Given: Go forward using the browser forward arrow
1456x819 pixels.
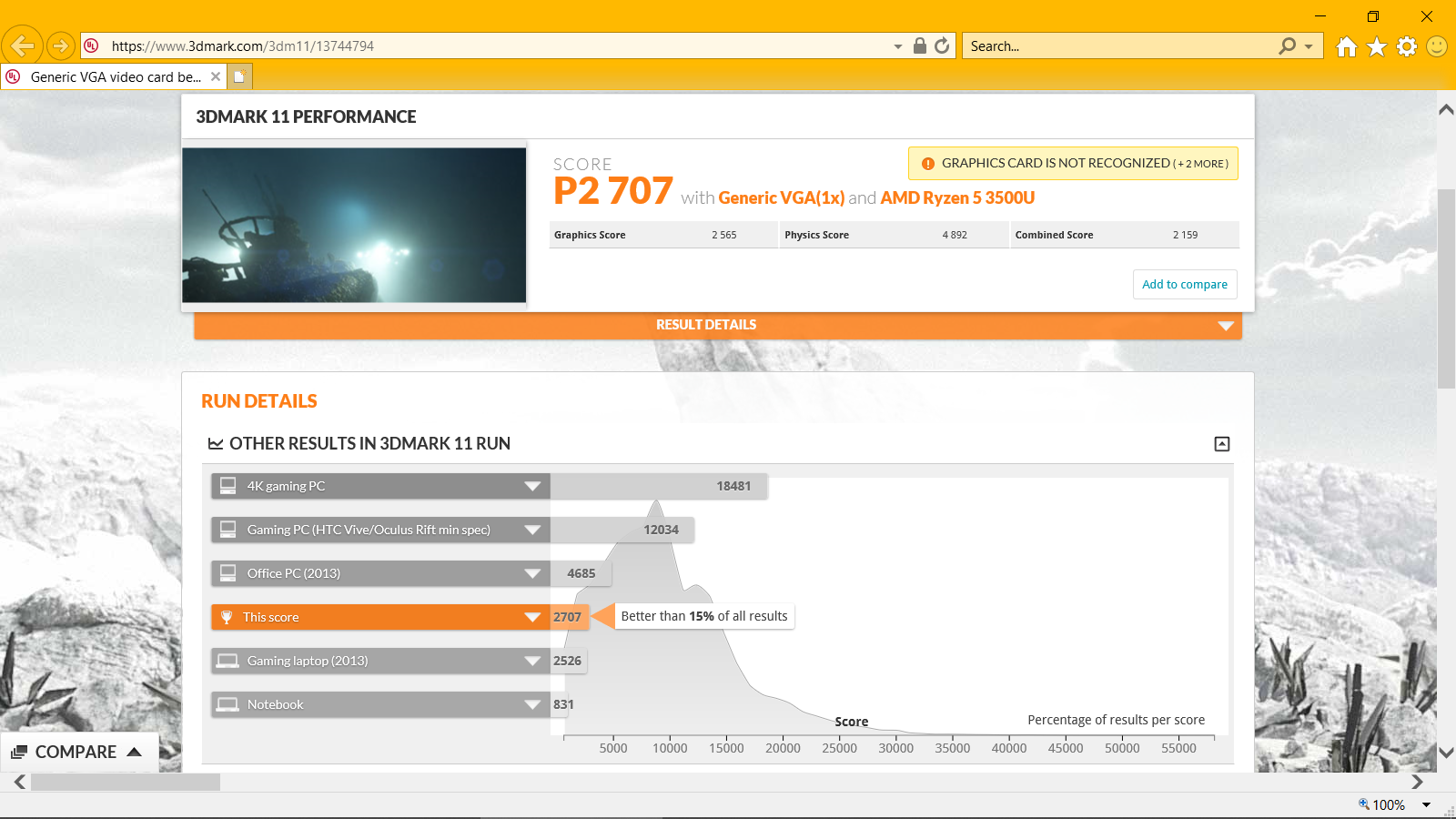Looking at the screenshot, I should click(60, 45).
